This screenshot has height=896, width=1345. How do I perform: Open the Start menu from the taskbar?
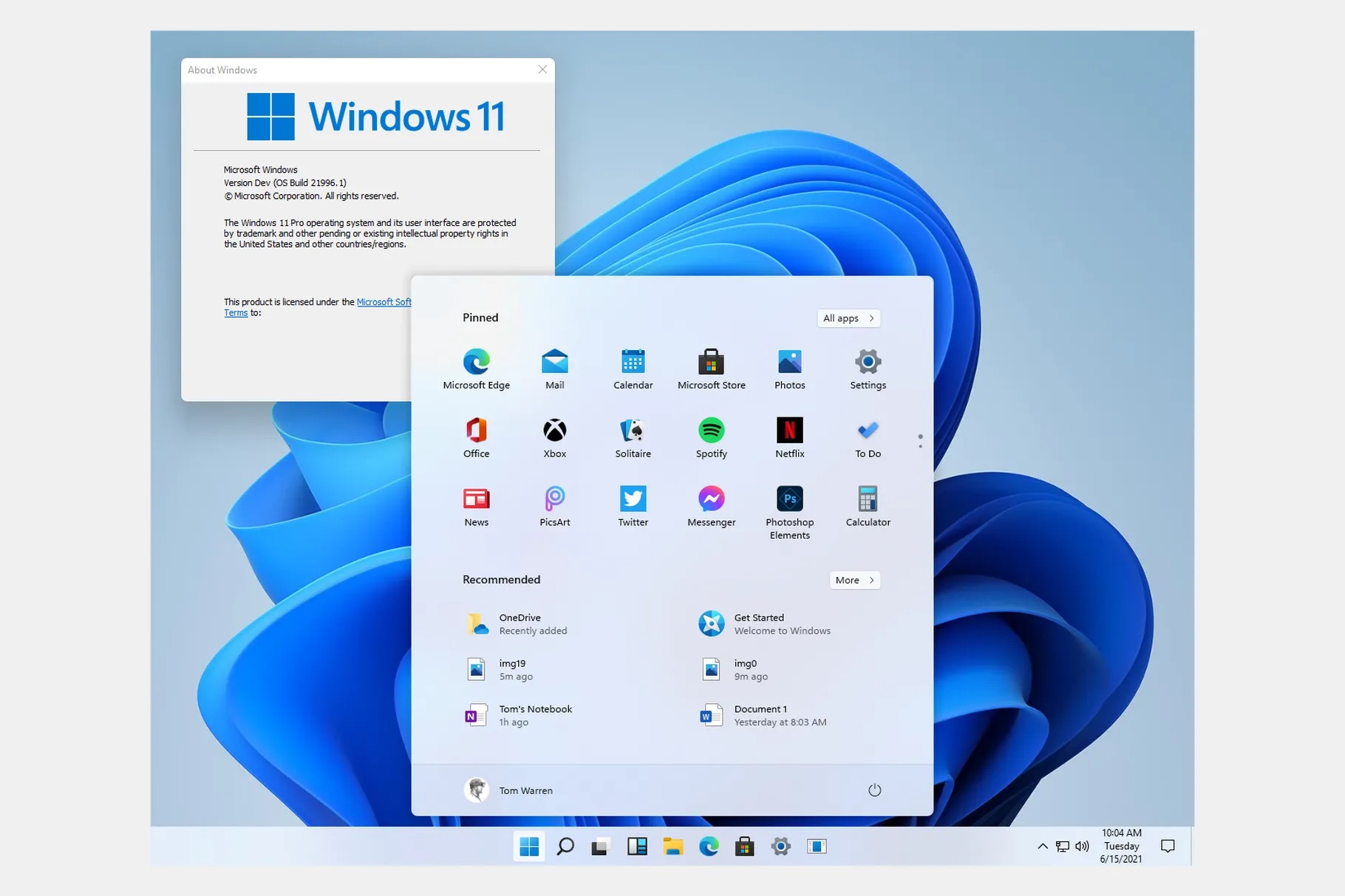pos(529,847)
